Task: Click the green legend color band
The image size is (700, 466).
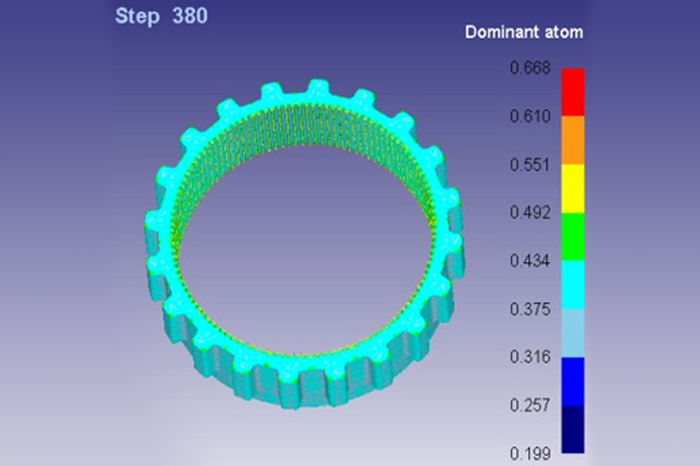Action: click(572, 237)
